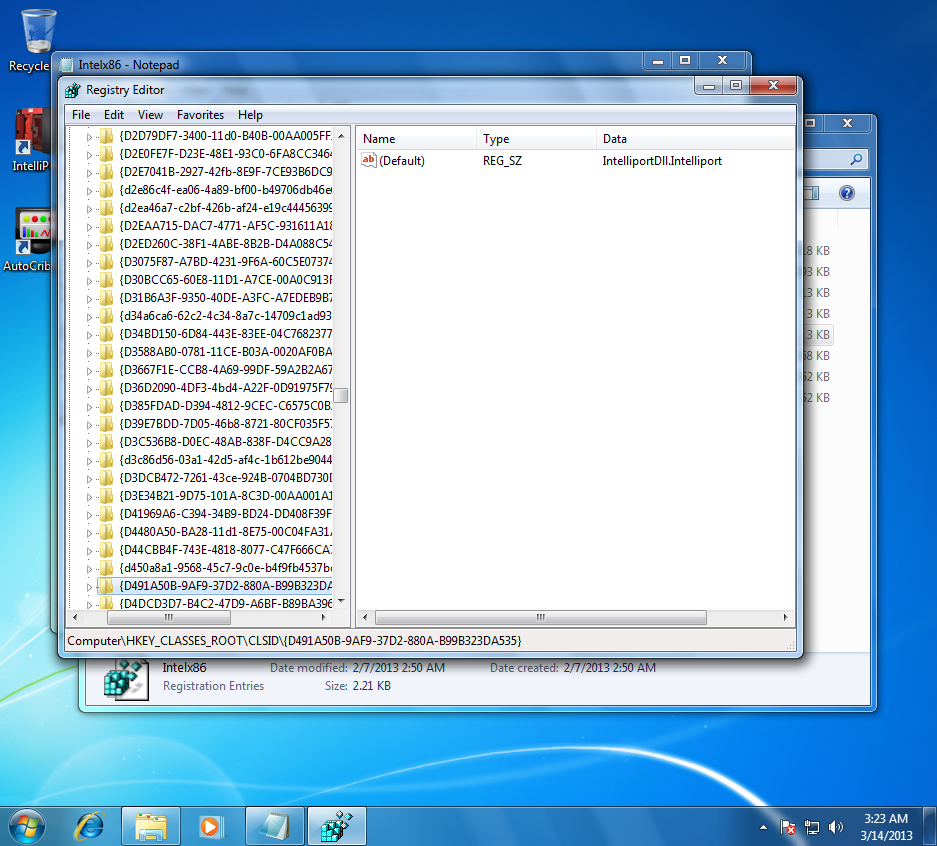This screenshot has height=846, width=937.
Task: Show hidden system tray icons arrow
Action: (763, 827)
